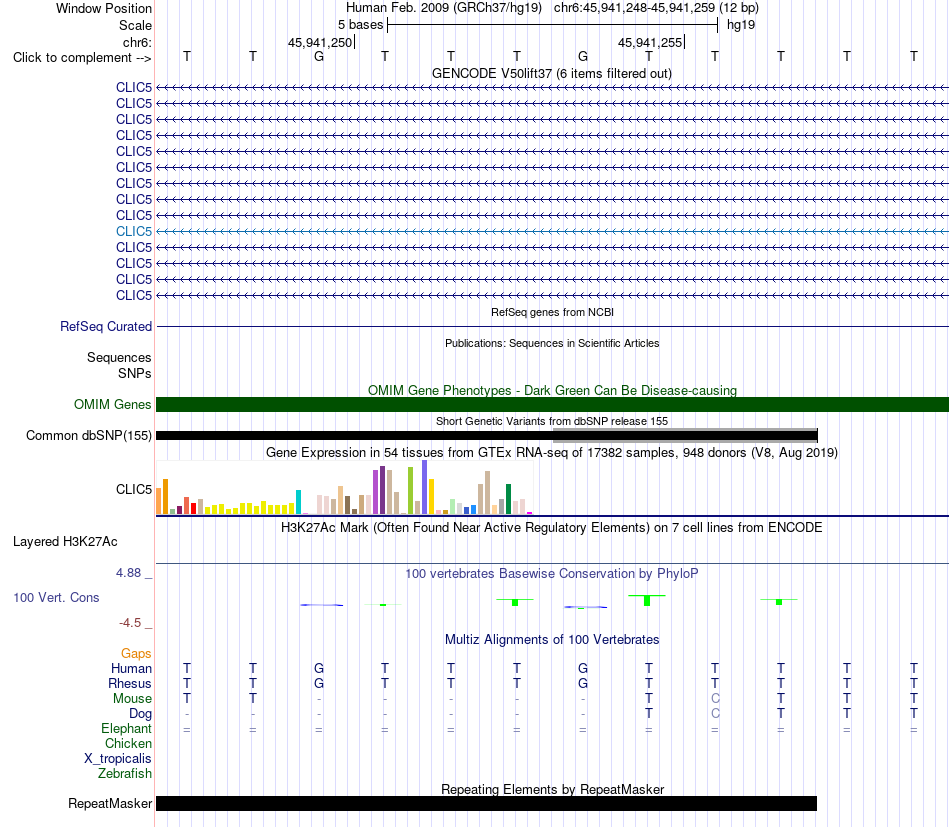Click the "RefSeq genes from NCBI" title

coord(552,312)
